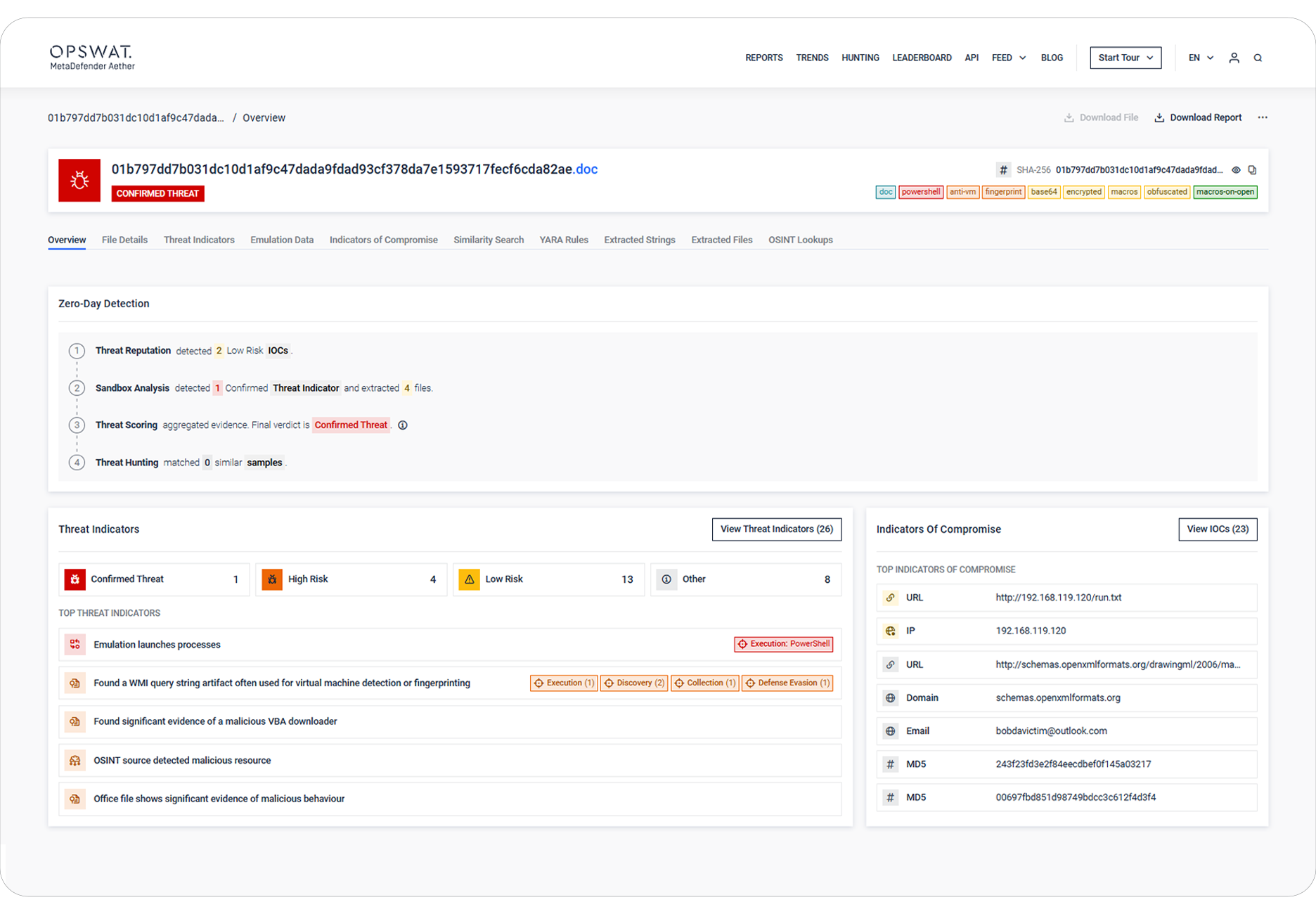Click icon beside OSINT source detected malicious resource
The width and height of the screenshot is (1316, 914).
(x=75, y=760)
